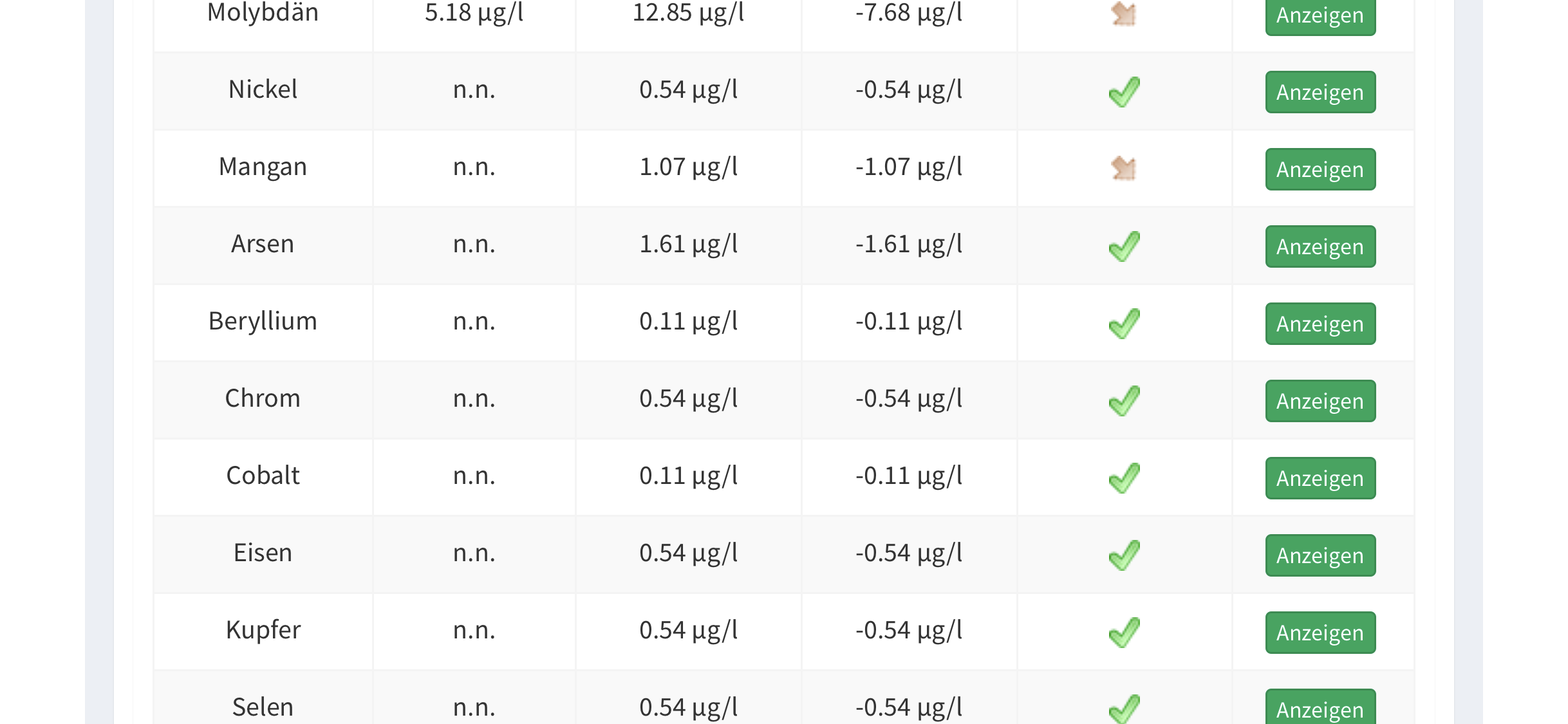This screenshot has height=724, width=1568.
Task: Click the checkmark icon beside Chrom
Action: pos(1124,400)
